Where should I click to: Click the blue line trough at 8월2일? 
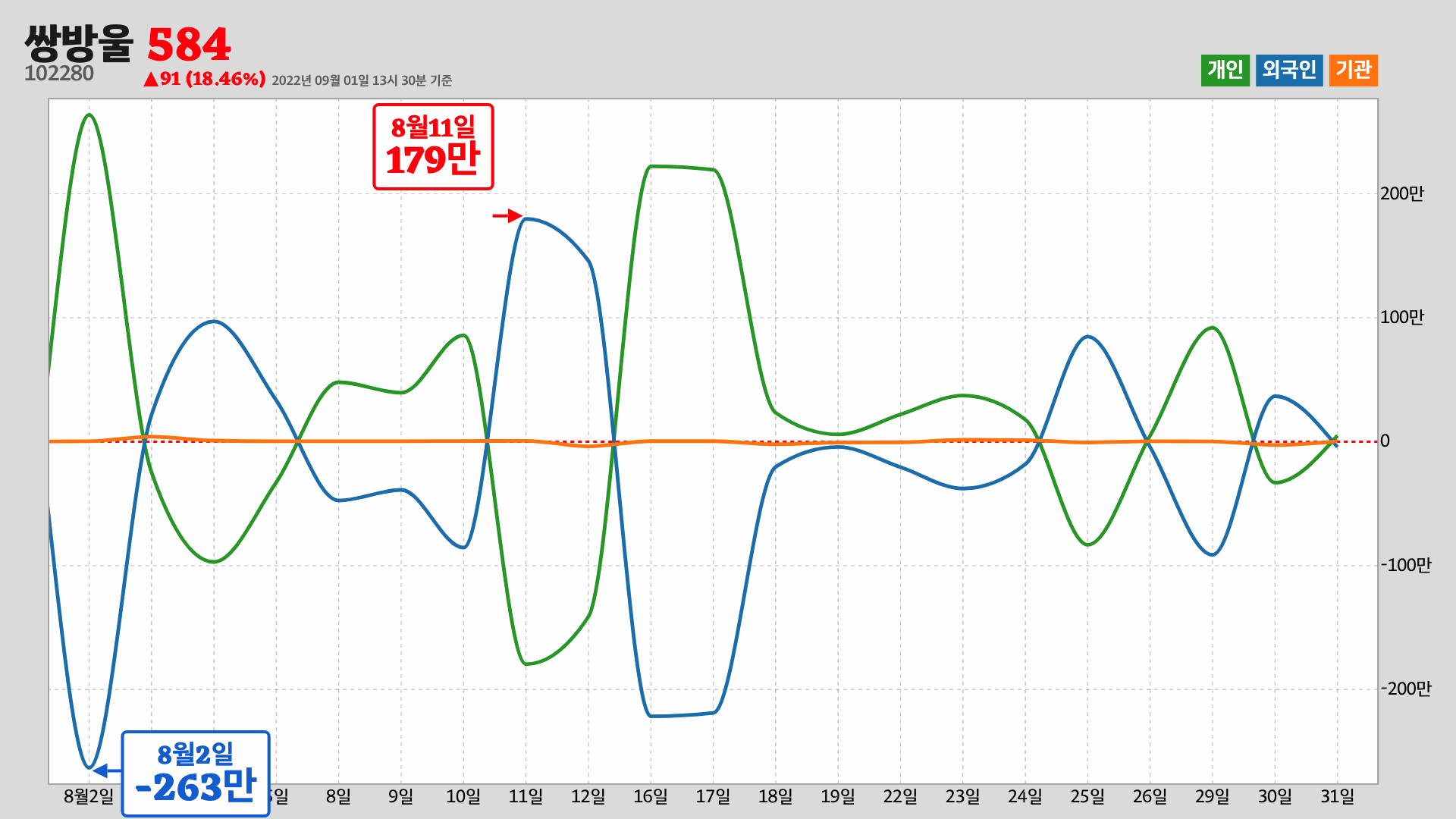89,767
